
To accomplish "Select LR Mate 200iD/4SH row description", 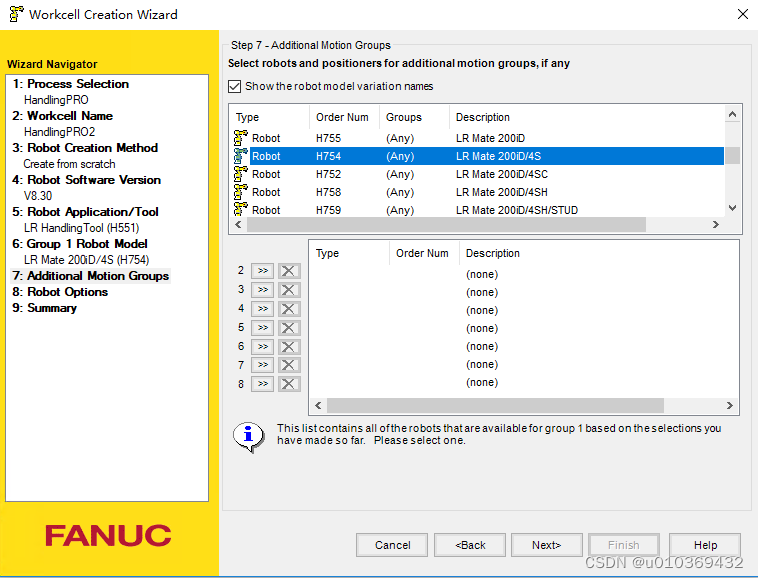I will point(502,192).
